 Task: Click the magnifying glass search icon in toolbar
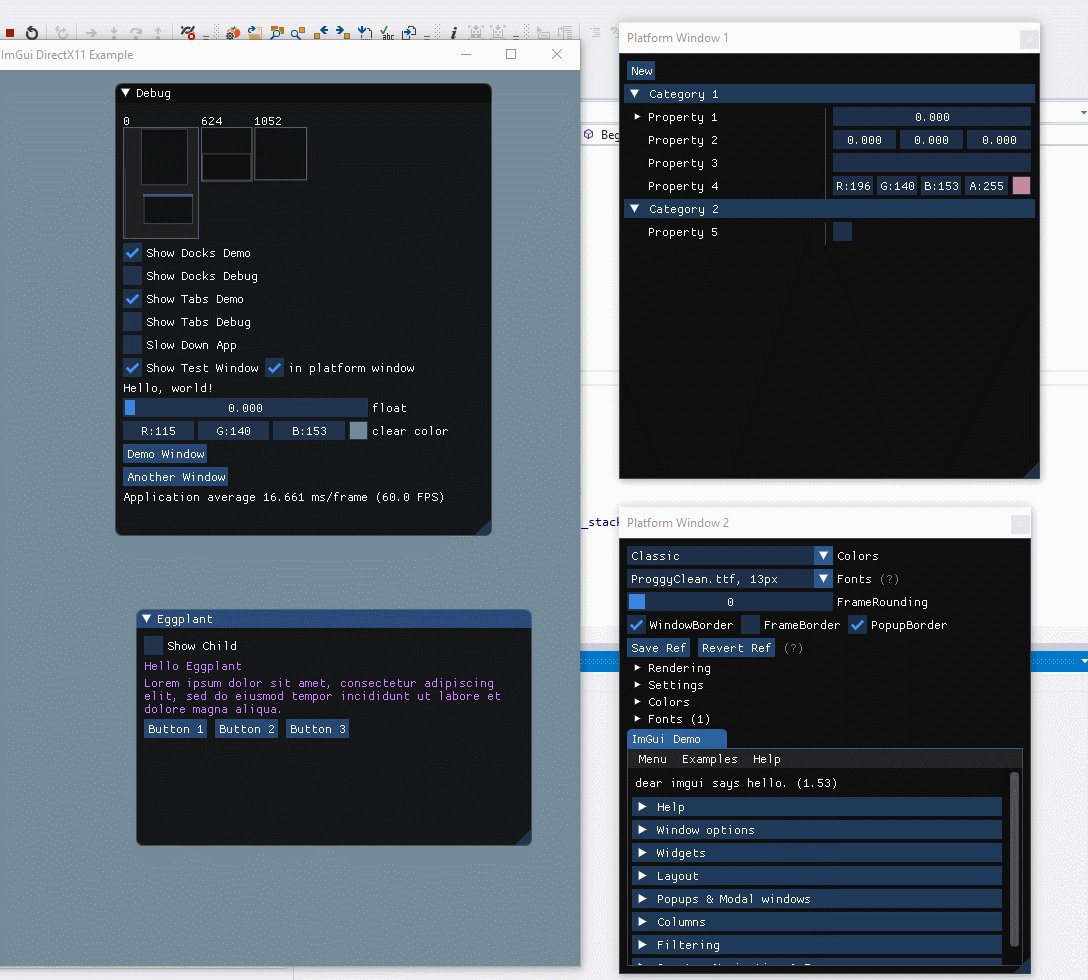tap(276, 31)
